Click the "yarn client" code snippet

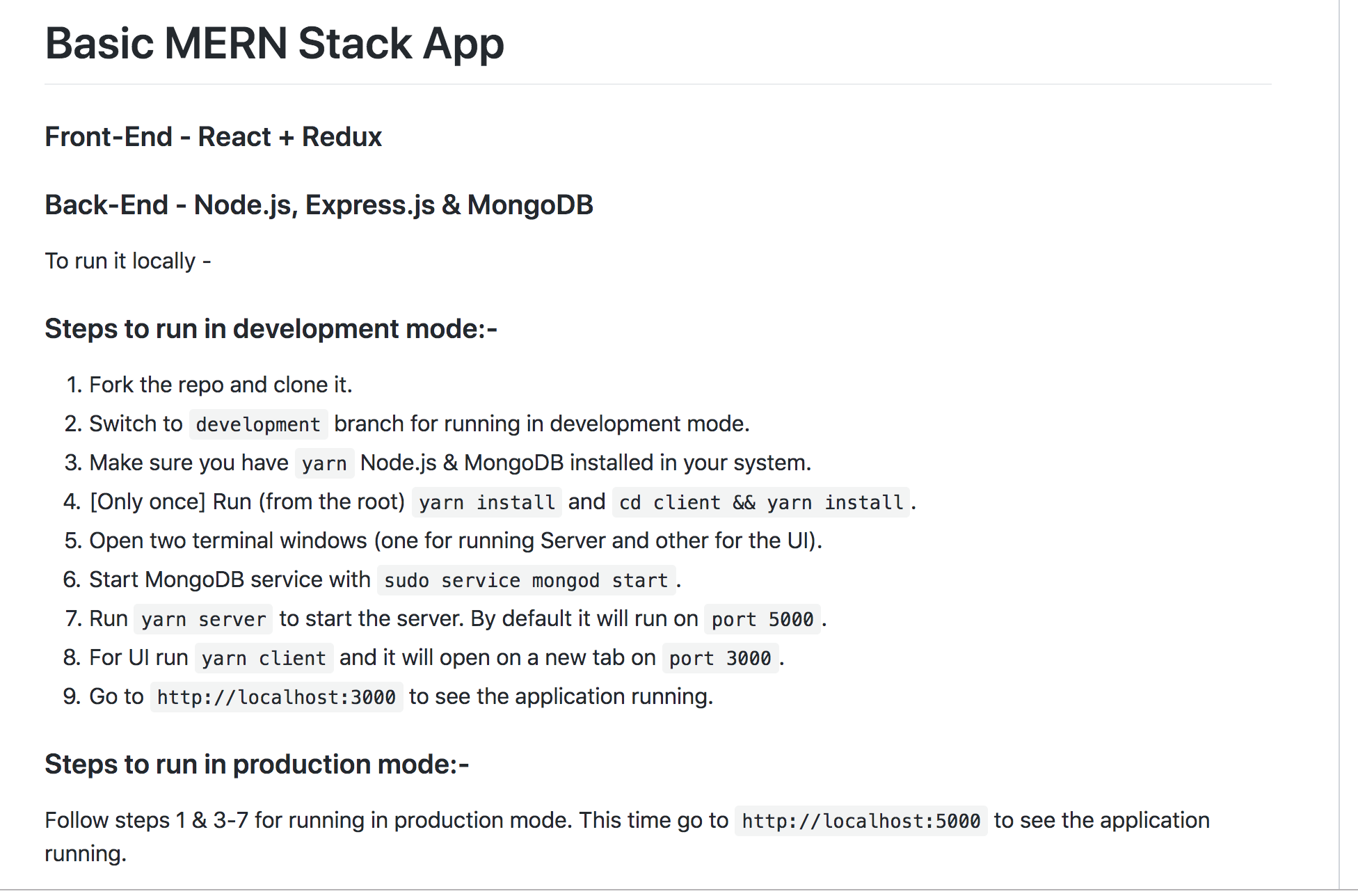(264, 658)
